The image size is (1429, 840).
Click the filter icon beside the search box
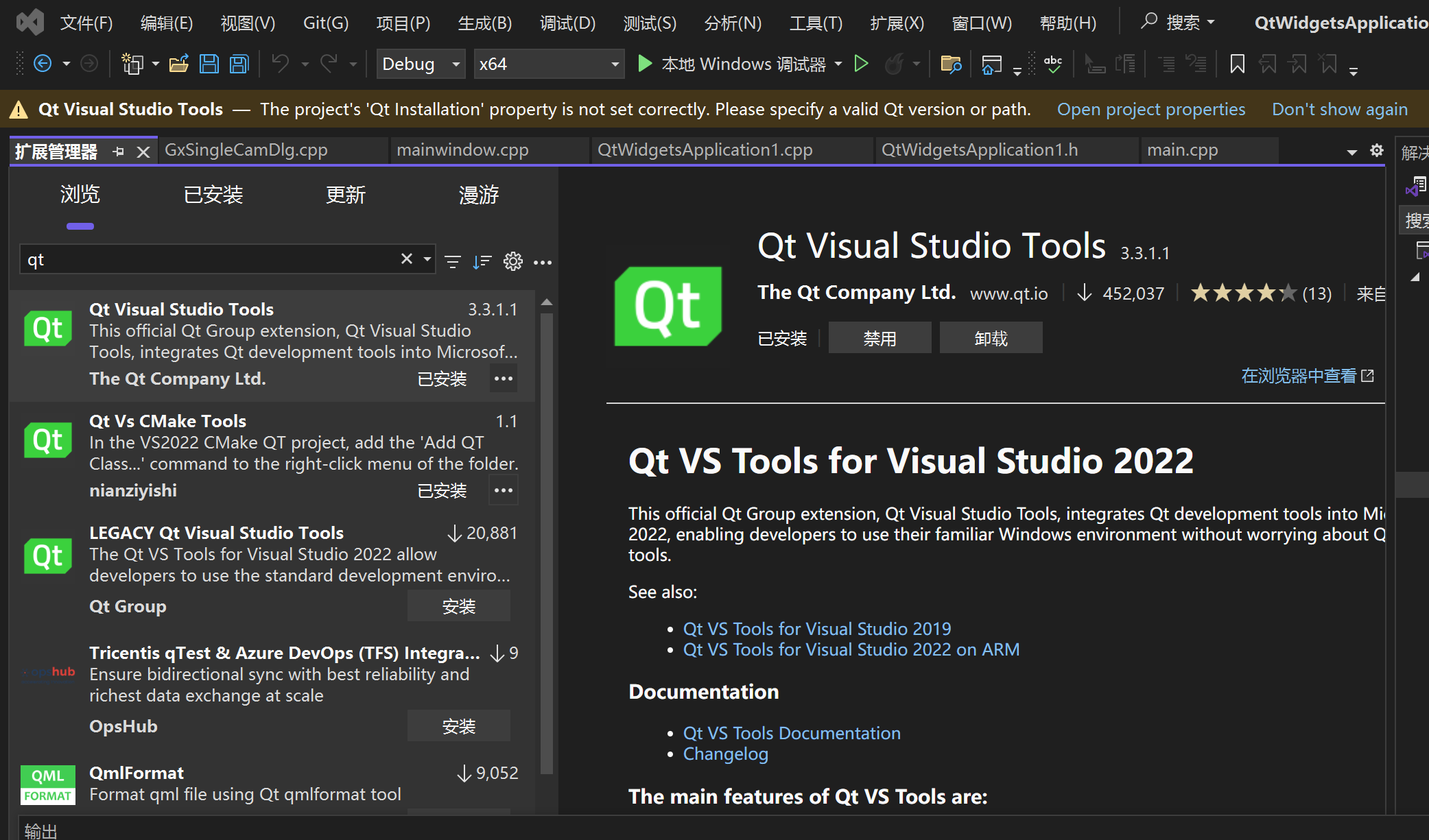click(x=453, y=261)
